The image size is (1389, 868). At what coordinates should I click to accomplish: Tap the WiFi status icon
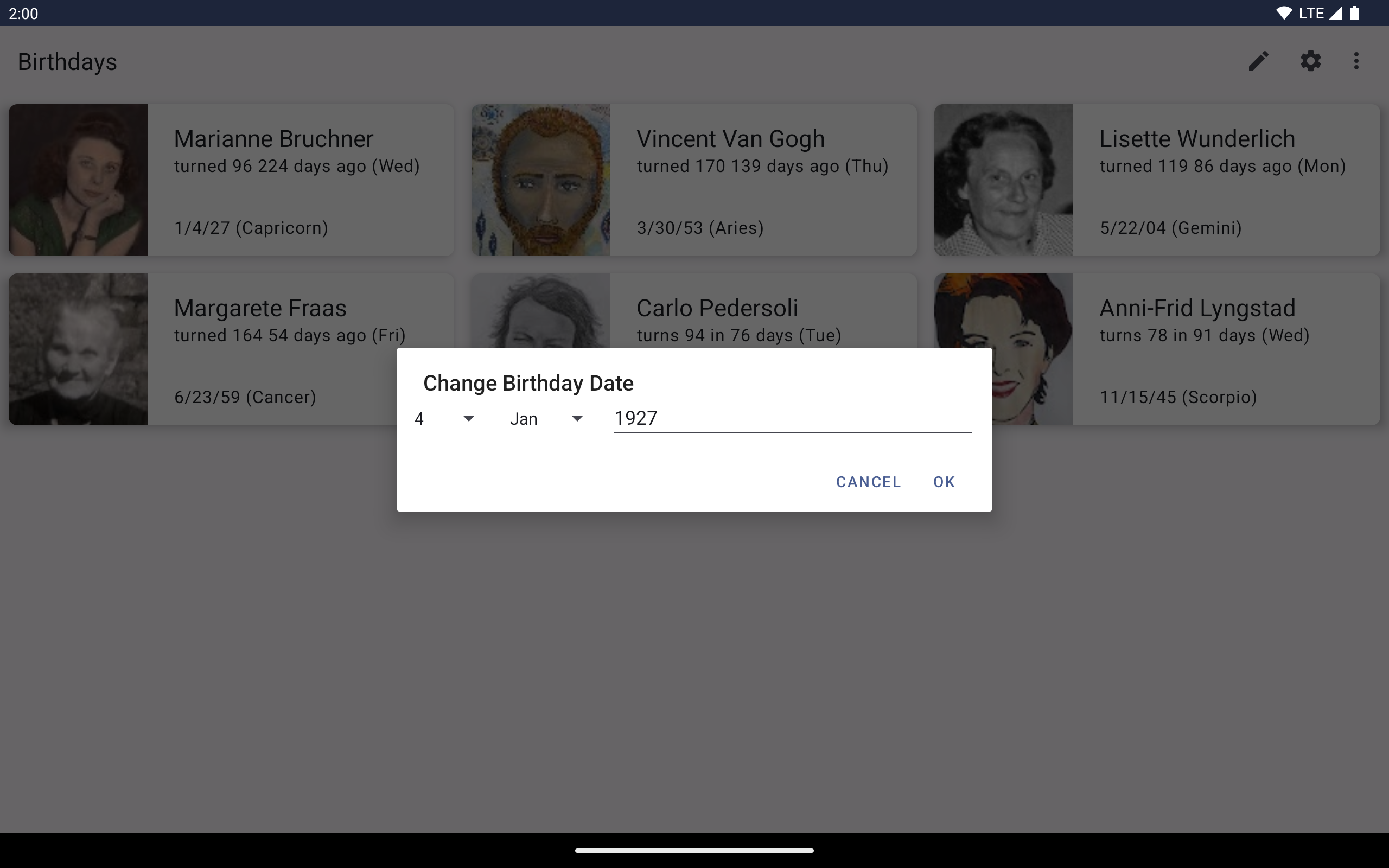[1283, 13]
